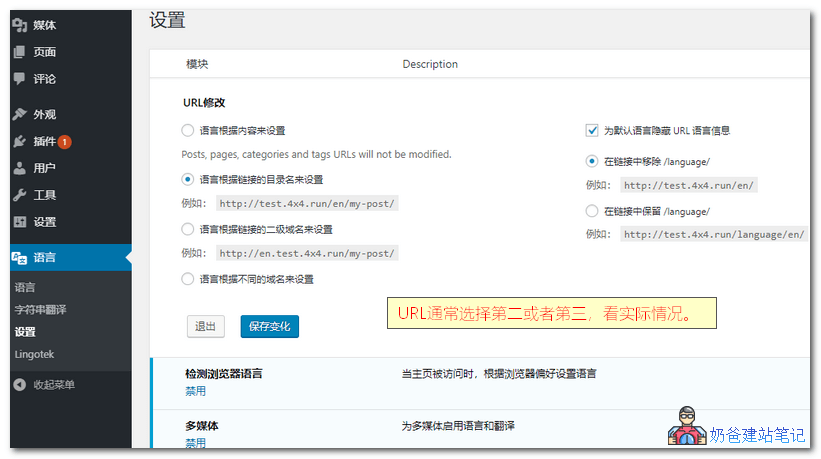Click the Media icon in sidebar
The width and height of the screenshot is (821, 459).
coord(19,25)
